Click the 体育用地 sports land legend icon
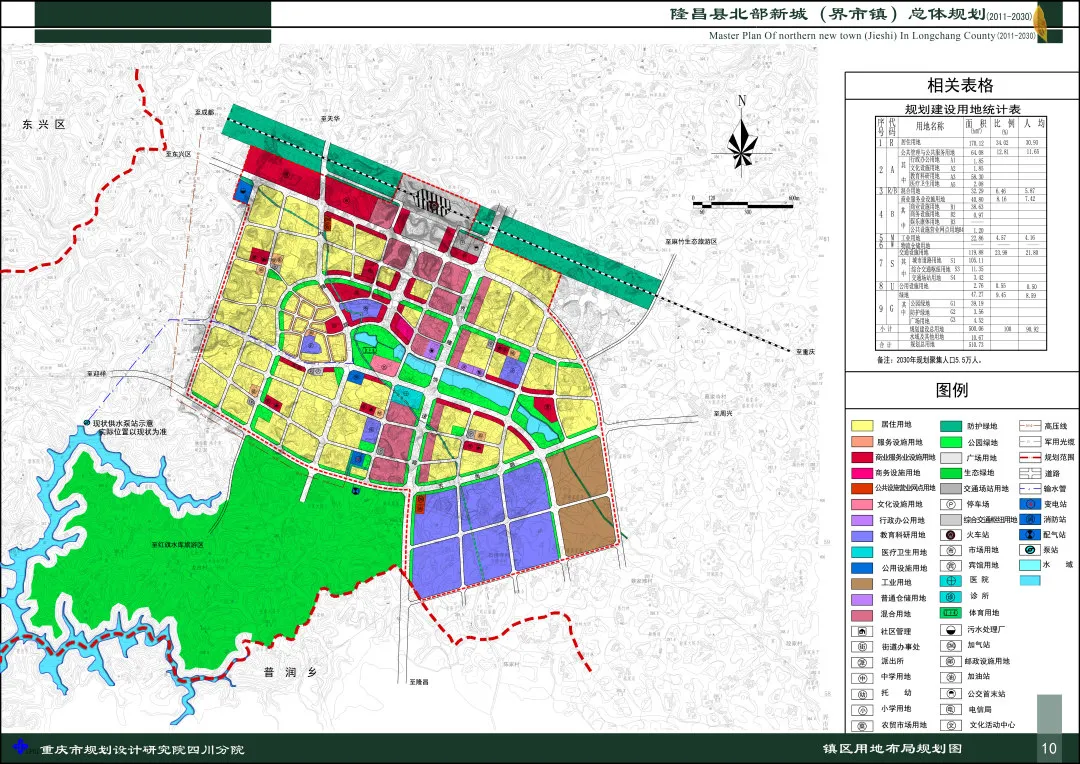 (x=949, y=612)
